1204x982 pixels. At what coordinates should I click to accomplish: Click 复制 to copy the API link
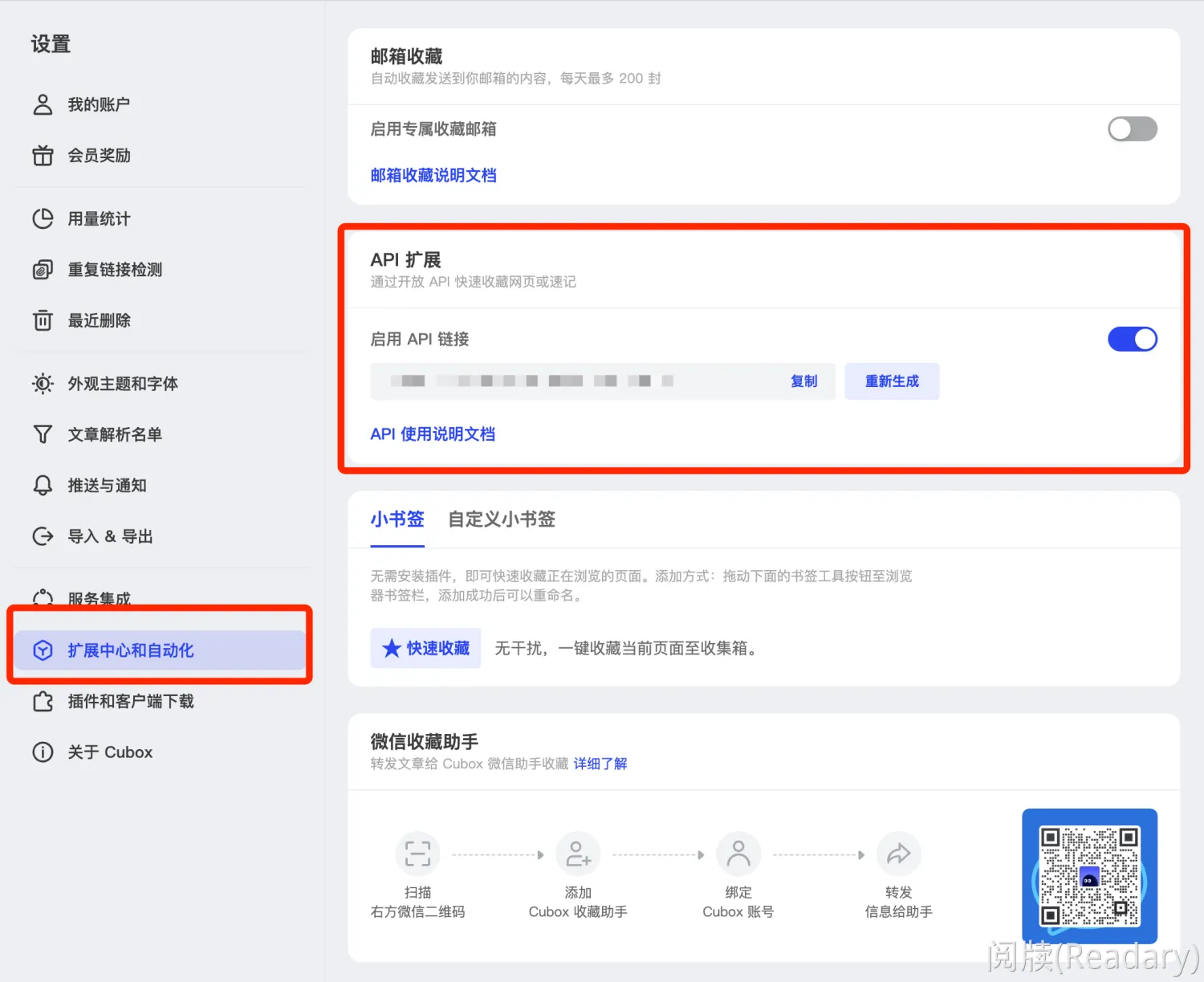[x=803, y=381]
